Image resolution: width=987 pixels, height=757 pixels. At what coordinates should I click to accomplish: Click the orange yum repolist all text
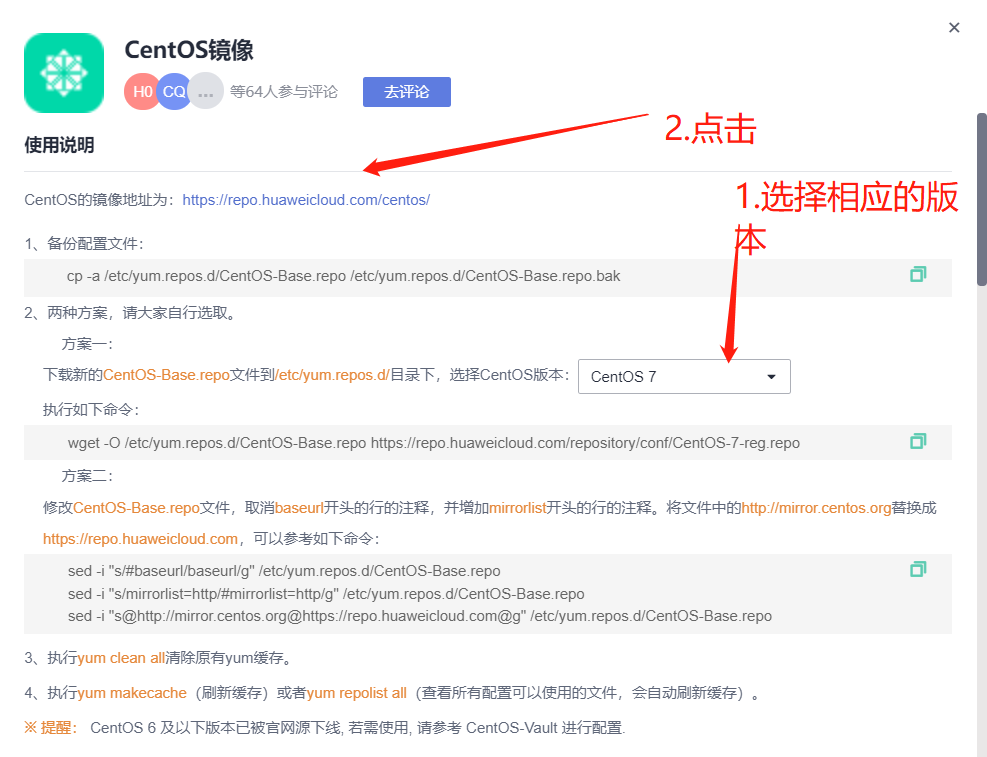[x=357, y=693]
